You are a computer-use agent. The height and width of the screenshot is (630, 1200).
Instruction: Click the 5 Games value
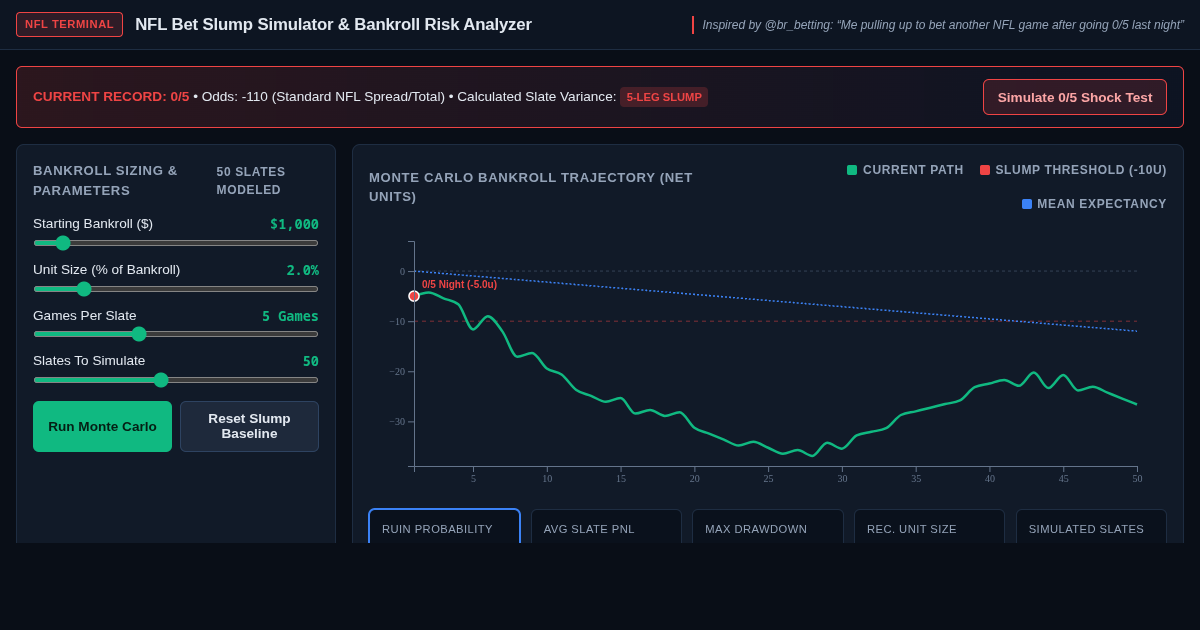pos(290,316)
